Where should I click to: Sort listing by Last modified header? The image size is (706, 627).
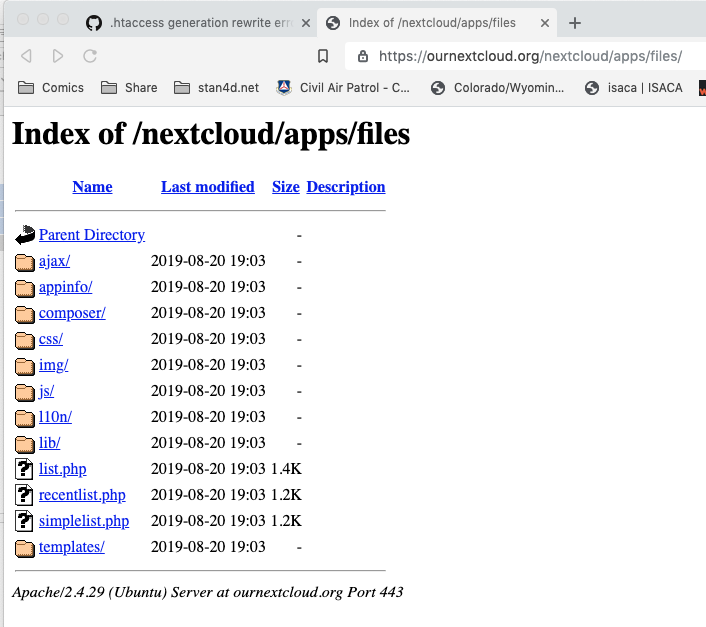(x=208, y=187)
